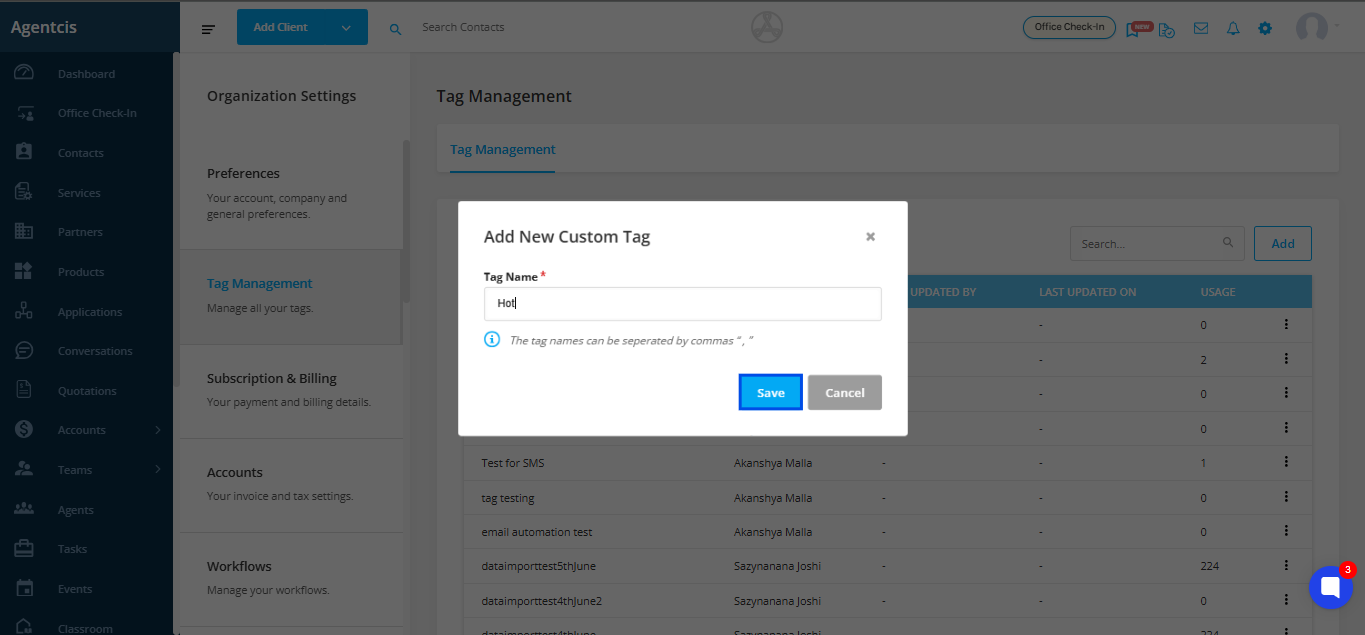Open the mail envelope icon
Viewport: 1365px width, 635px height.
tap(1201, 28)
